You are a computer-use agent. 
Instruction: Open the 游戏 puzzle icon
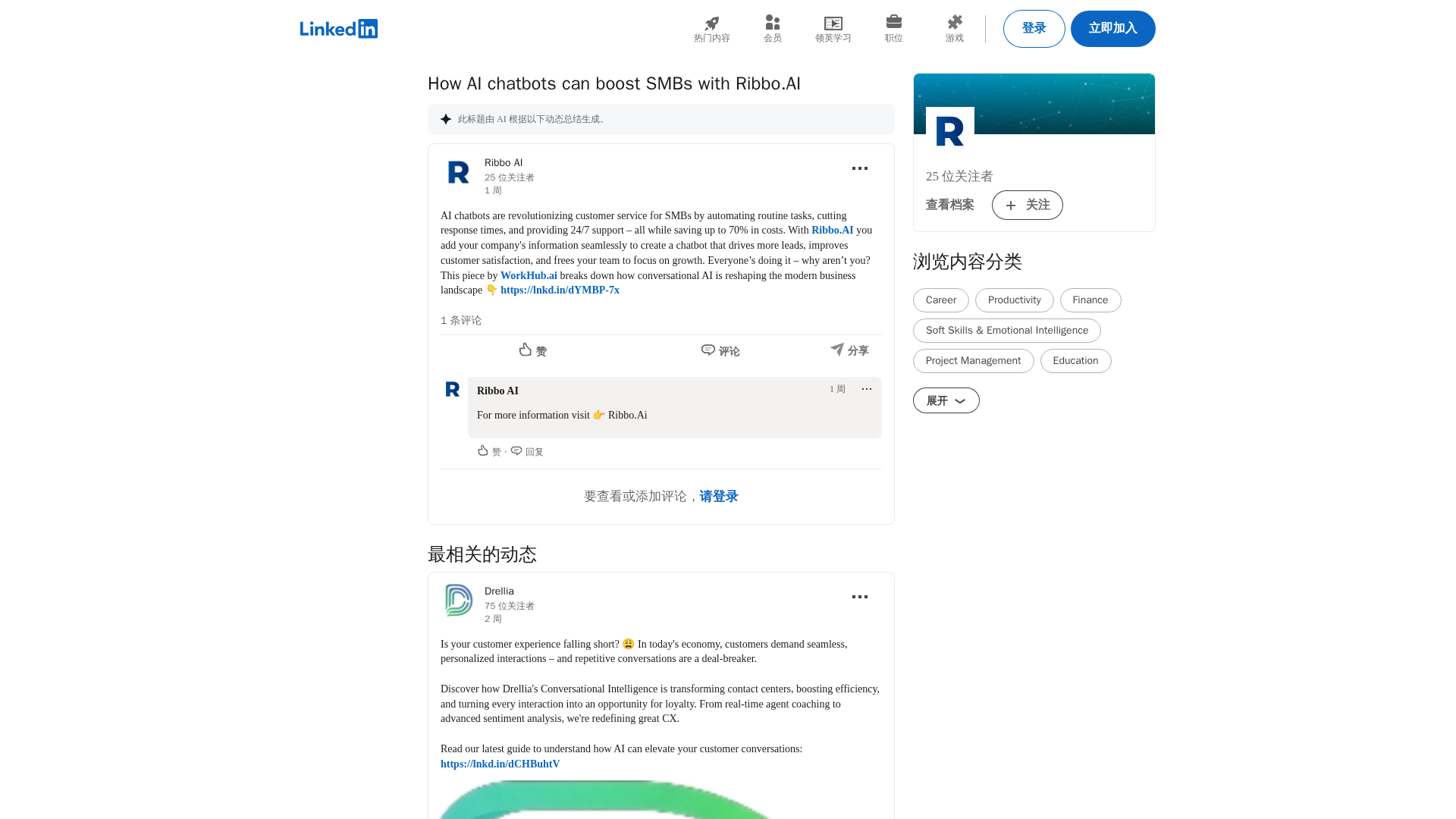tap(954, 23)
